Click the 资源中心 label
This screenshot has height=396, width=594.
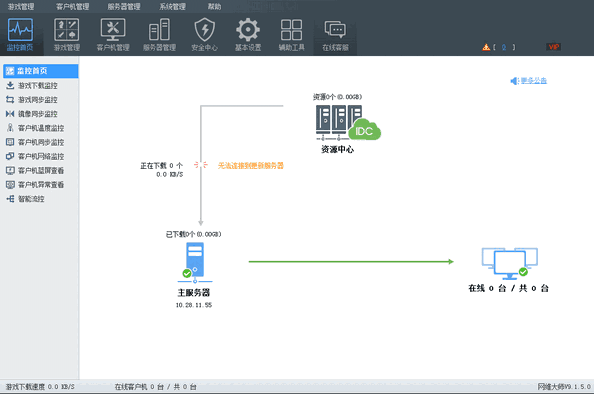337,149
